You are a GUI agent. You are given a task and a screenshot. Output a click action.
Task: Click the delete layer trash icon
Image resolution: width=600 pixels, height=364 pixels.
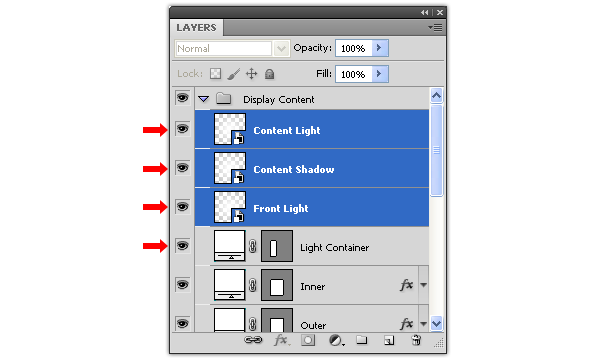pos(416,340)
